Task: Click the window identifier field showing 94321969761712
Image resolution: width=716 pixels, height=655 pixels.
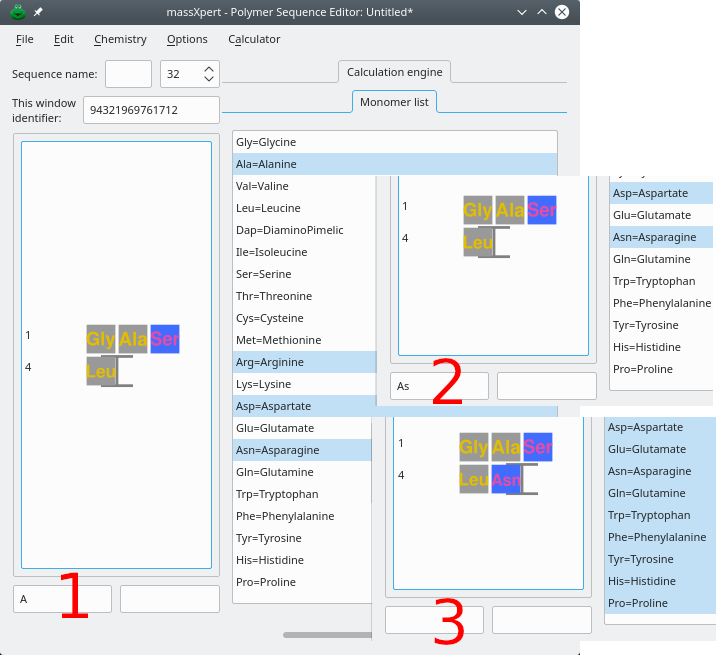Action: click(x=152, y=110)
